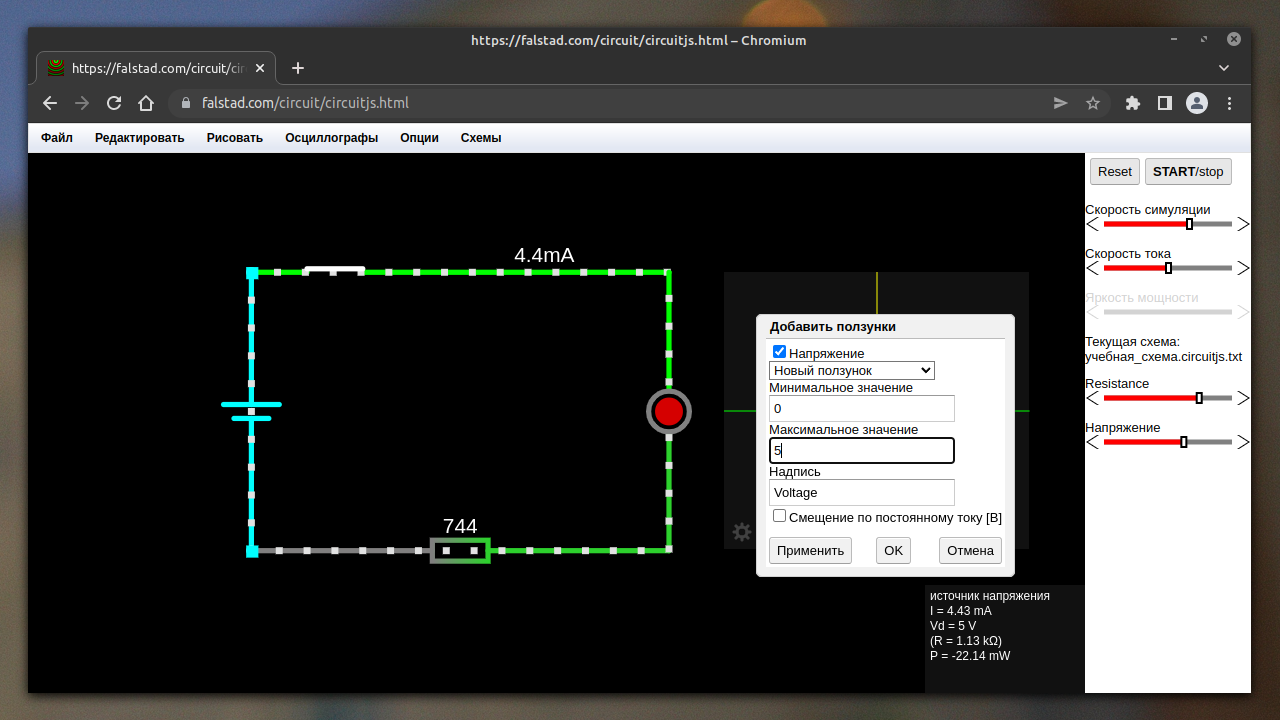The width and height of the screenshot is (1280, 720).
Task: Bookmark this page with the star icon
Action: [x=1093, y=103]
